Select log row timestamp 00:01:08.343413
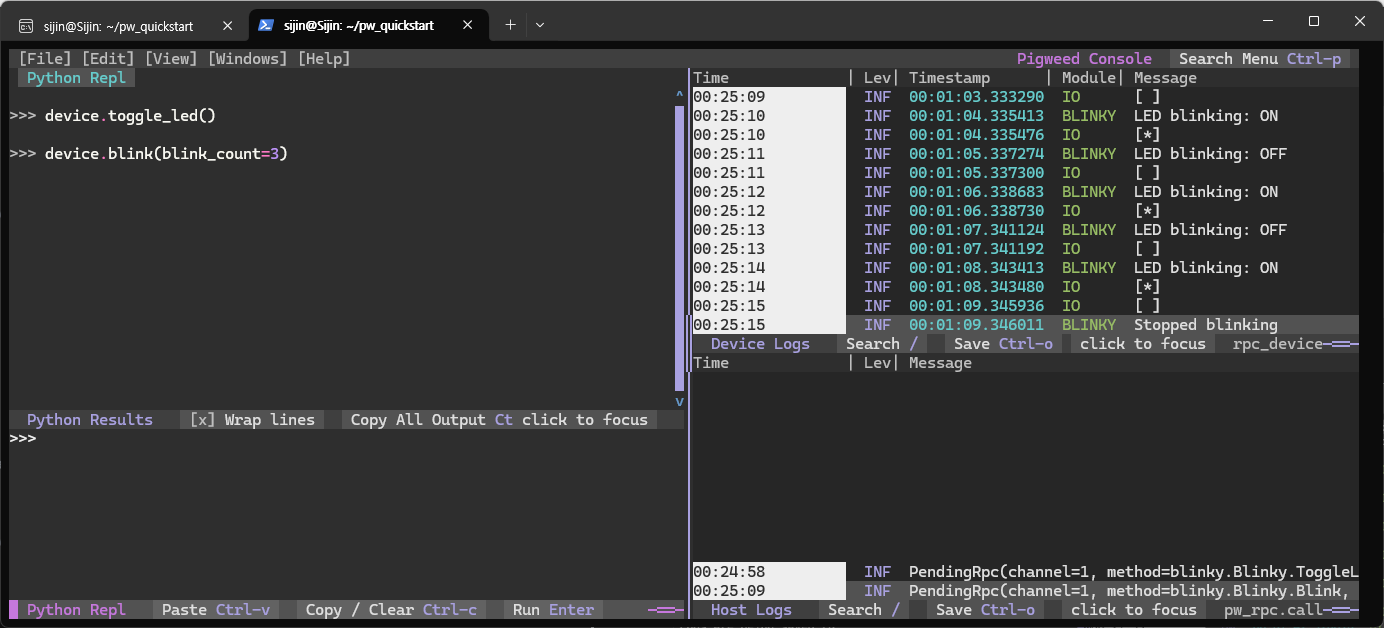1384x628 pixels. [1025, 268]
